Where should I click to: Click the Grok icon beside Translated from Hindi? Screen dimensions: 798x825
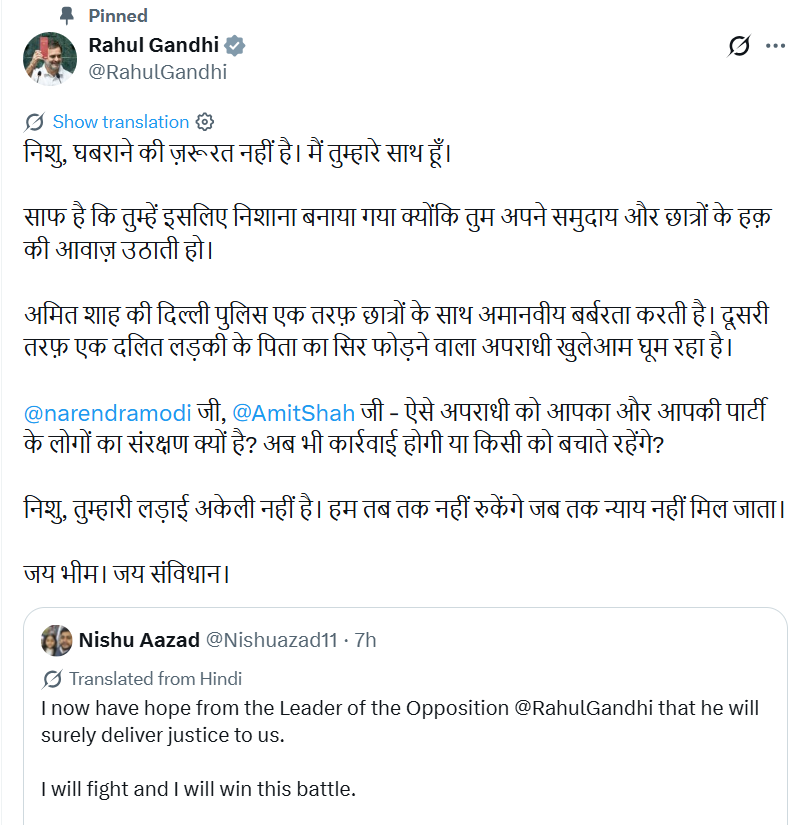tap(52, 679)
